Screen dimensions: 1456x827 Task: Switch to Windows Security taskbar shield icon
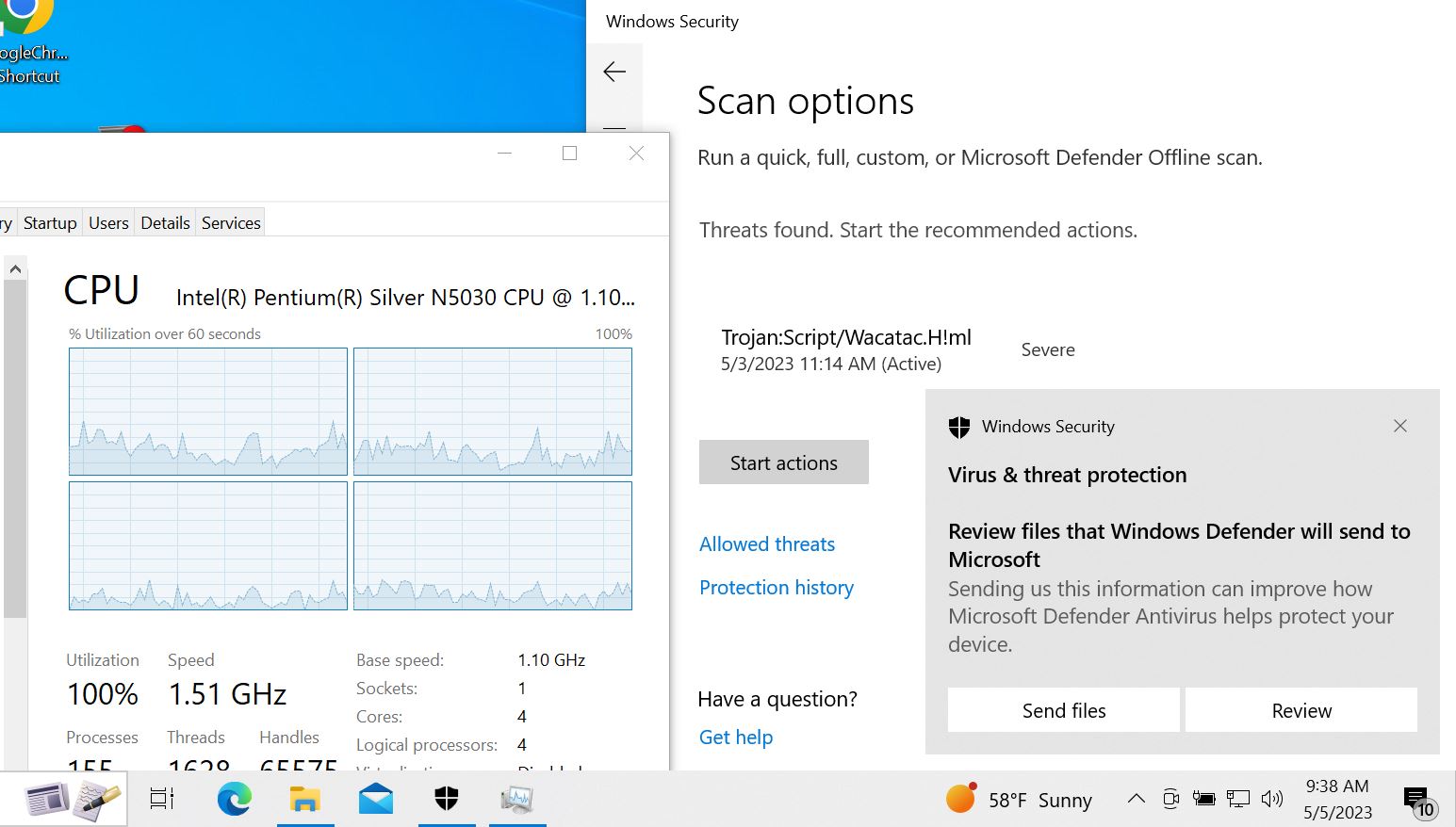[x=447, y=799]
